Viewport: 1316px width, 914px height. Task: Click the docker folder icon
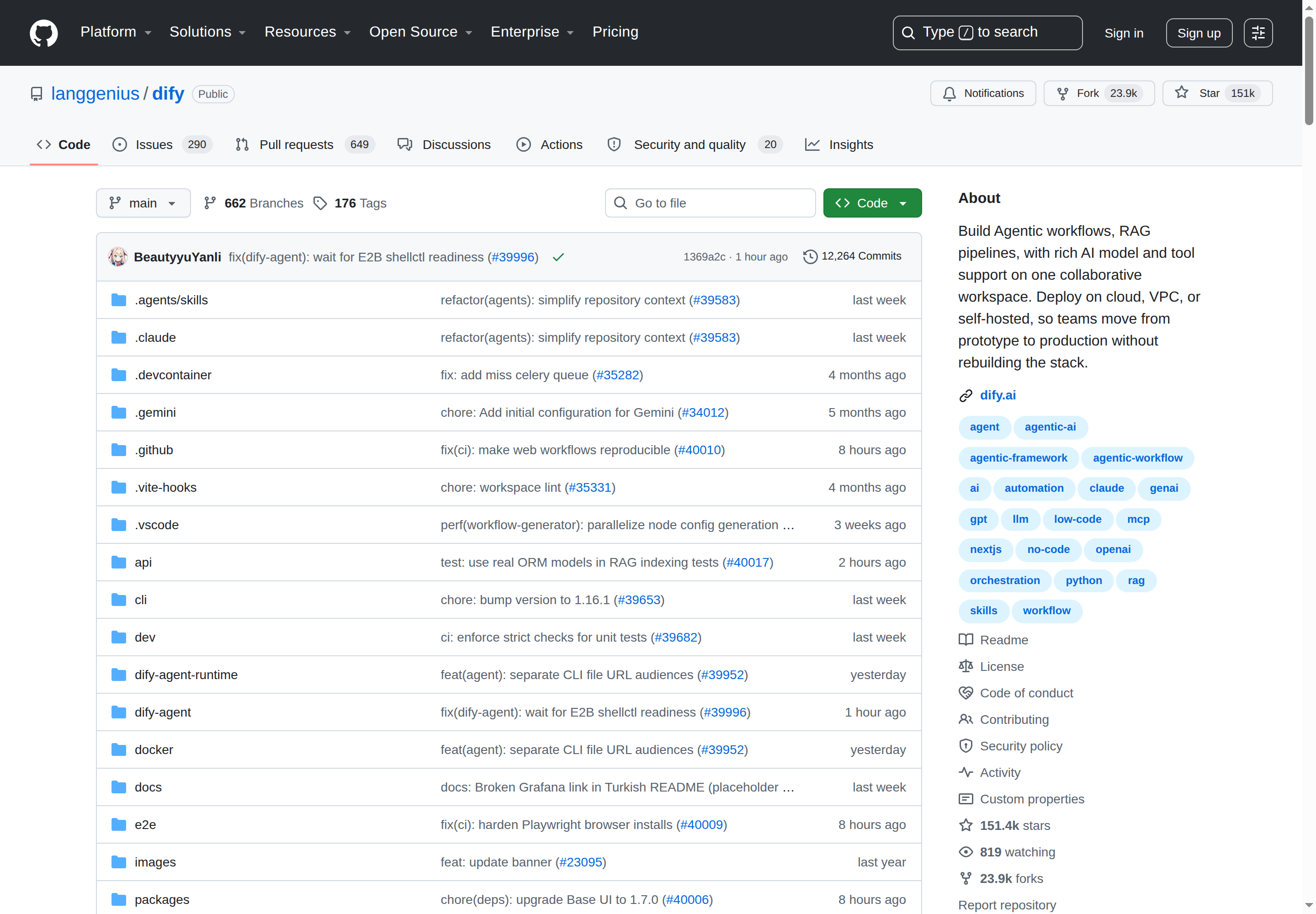point(118,749)
